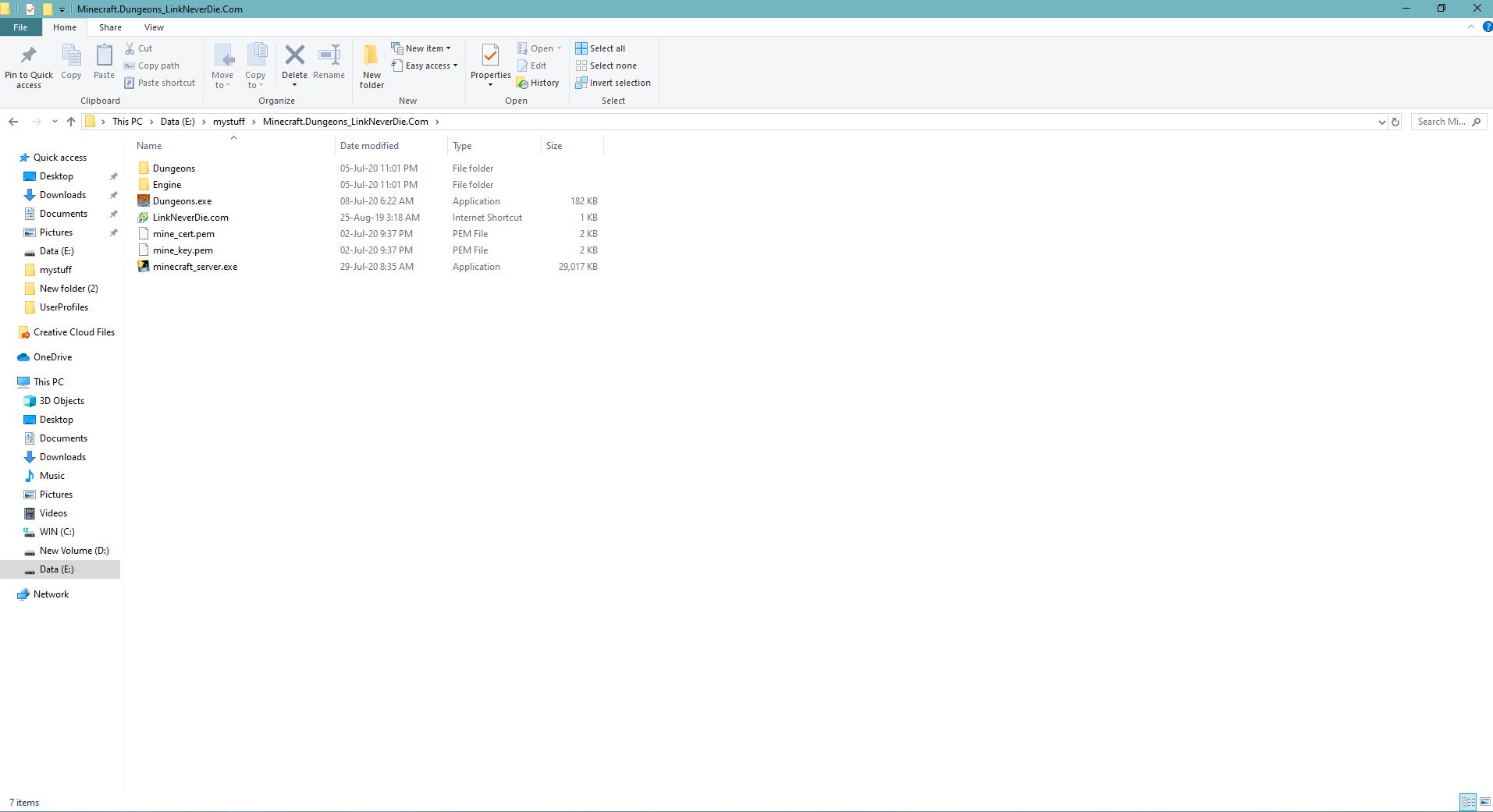This screenshot has height=812, width=1493.
Task: Open the View ribbon tab
Action: 154,27
